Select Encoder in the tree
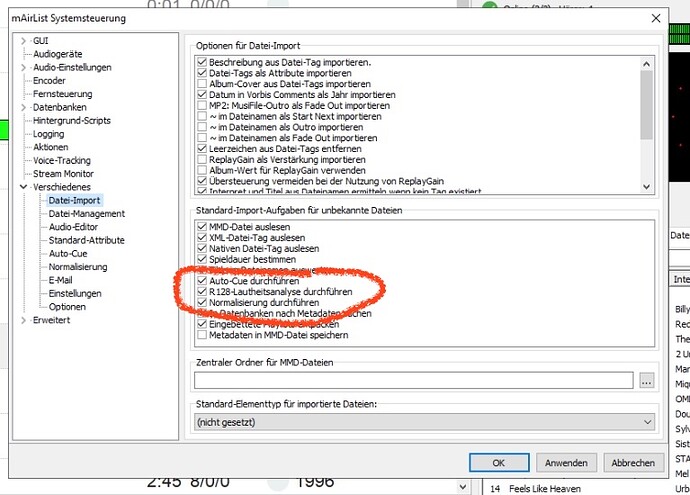This screenshot has height=495, width=690. click(49, 81)
